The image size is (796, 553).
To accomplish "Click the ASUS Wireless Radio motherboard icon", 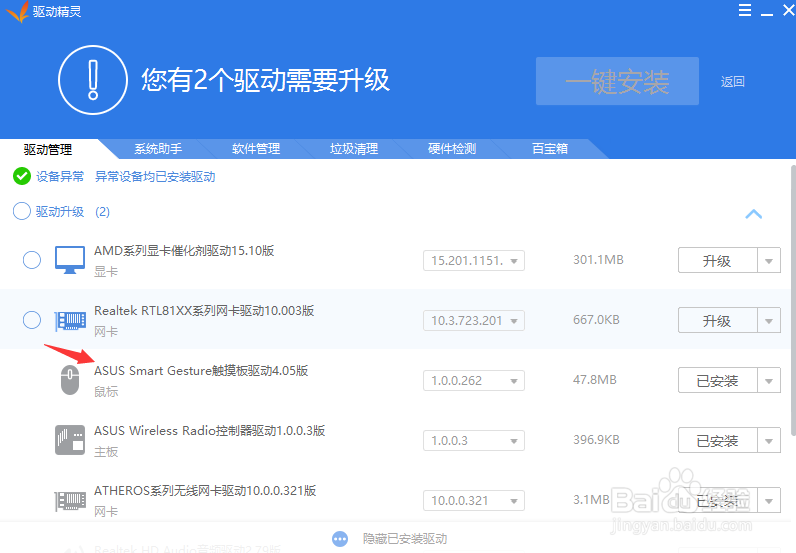I will (70, 440).
